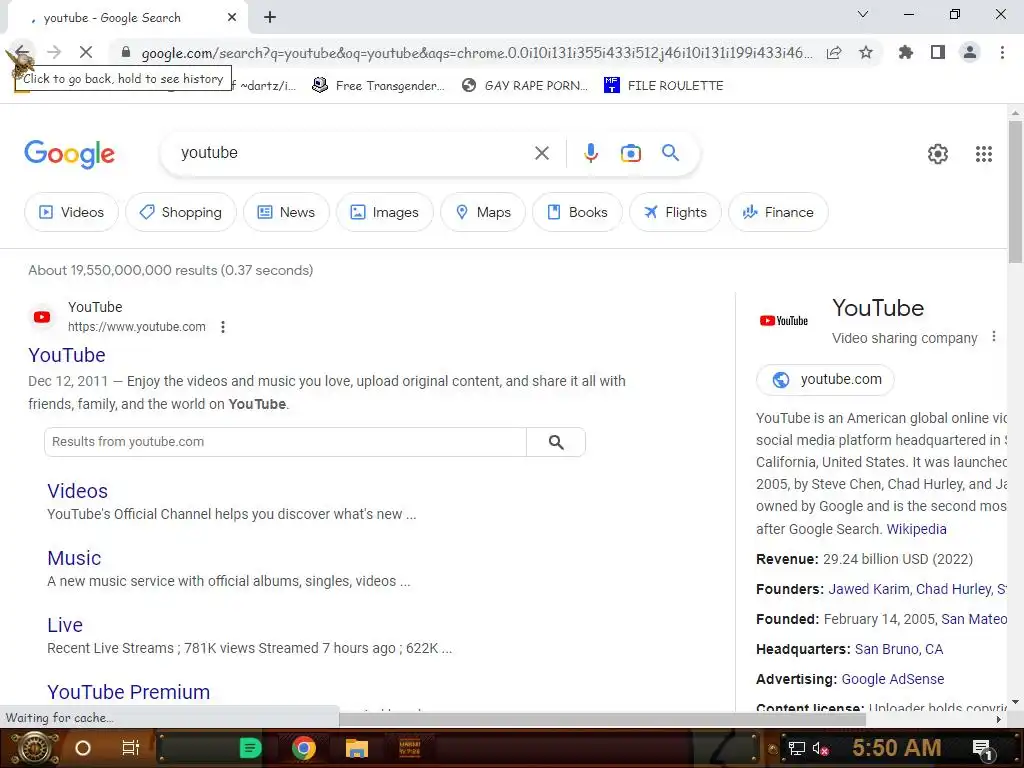The height and width of the screenshot is (768, 1024).
Task: Open a new browser tab
Action: coord(270,18)
